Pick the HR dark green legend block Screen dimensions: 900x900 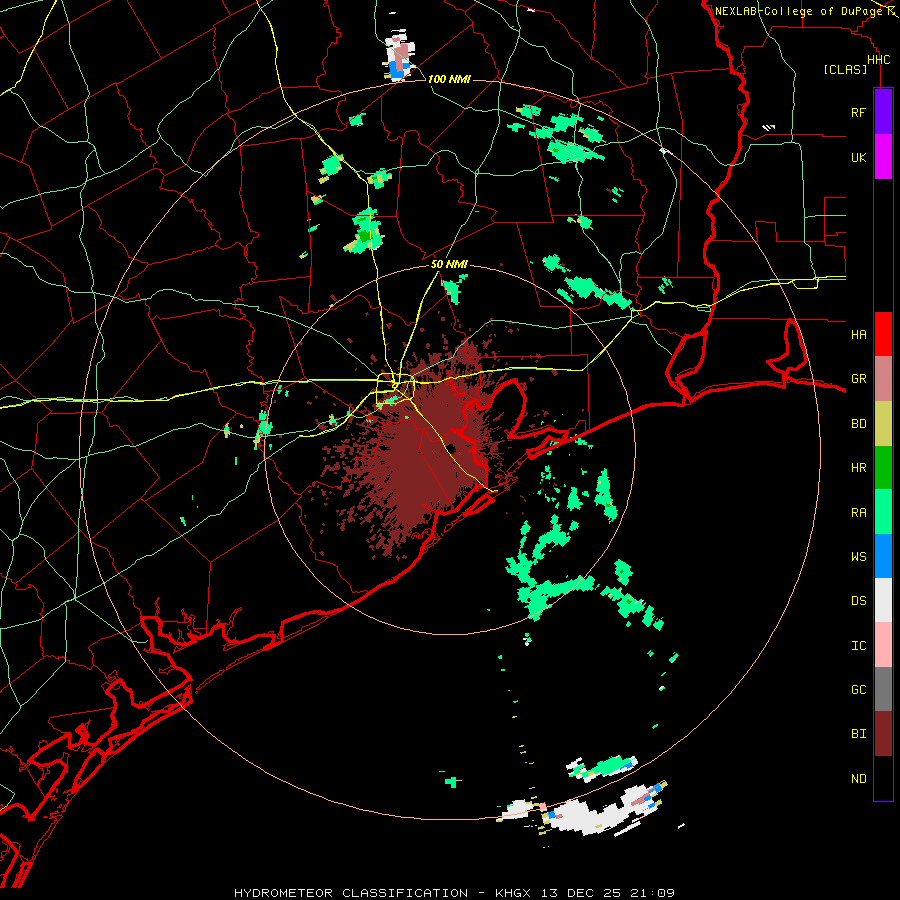(x=883, y=468)
